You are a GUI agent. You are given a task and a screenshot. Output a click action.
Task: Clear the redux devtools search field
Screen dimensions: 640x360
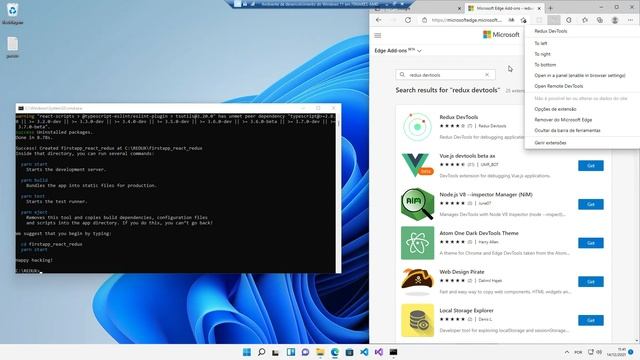tap(487, 75)
